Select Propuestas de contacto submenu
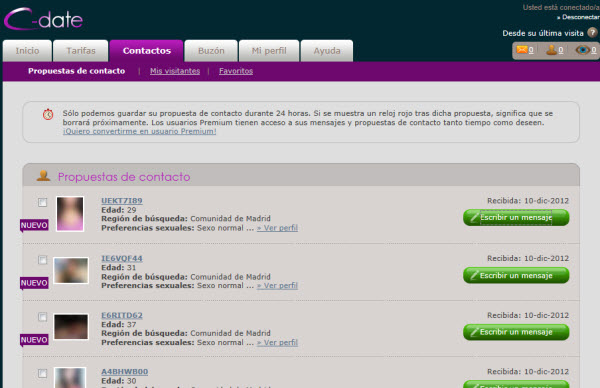The height and width of the screenshot is (388, 600). [x=77, y=71]
